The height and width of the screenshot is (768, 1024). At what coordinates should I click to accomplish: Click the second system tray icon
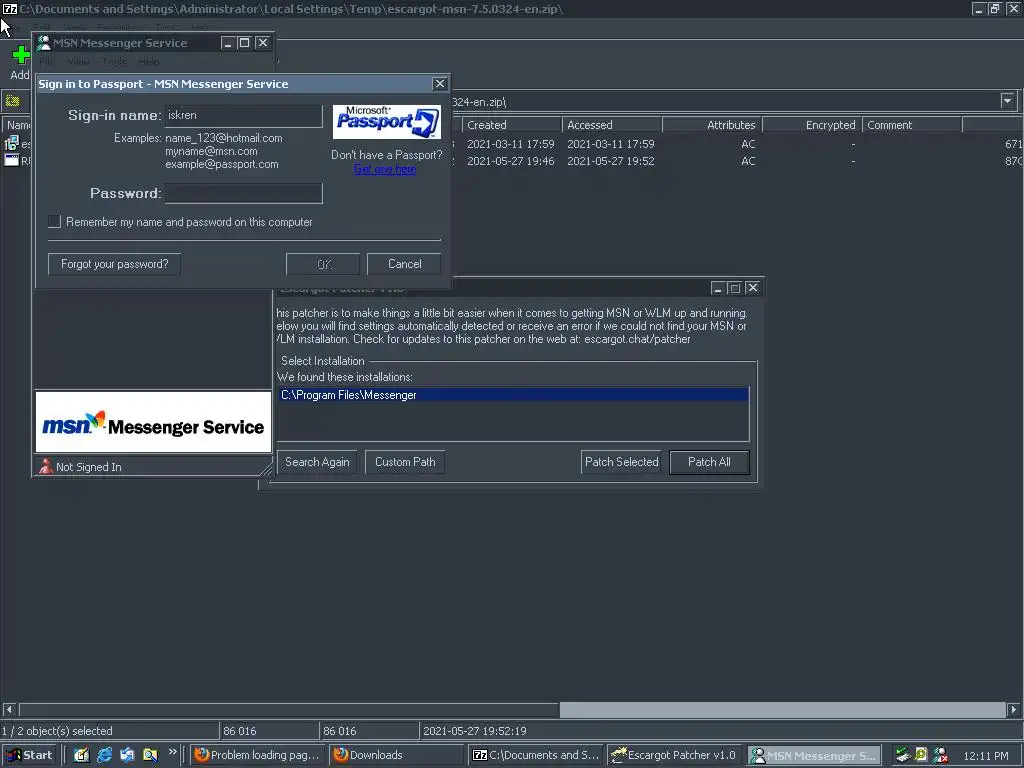click(921, 755)
